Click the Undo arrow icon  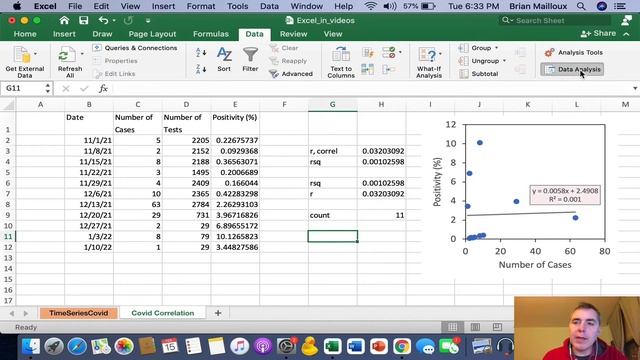(103, 20)
